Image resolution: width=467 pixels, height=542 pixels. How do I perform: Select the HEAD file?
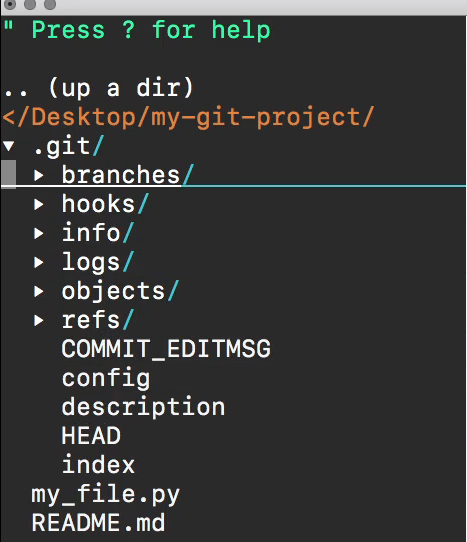click(91, 436)
